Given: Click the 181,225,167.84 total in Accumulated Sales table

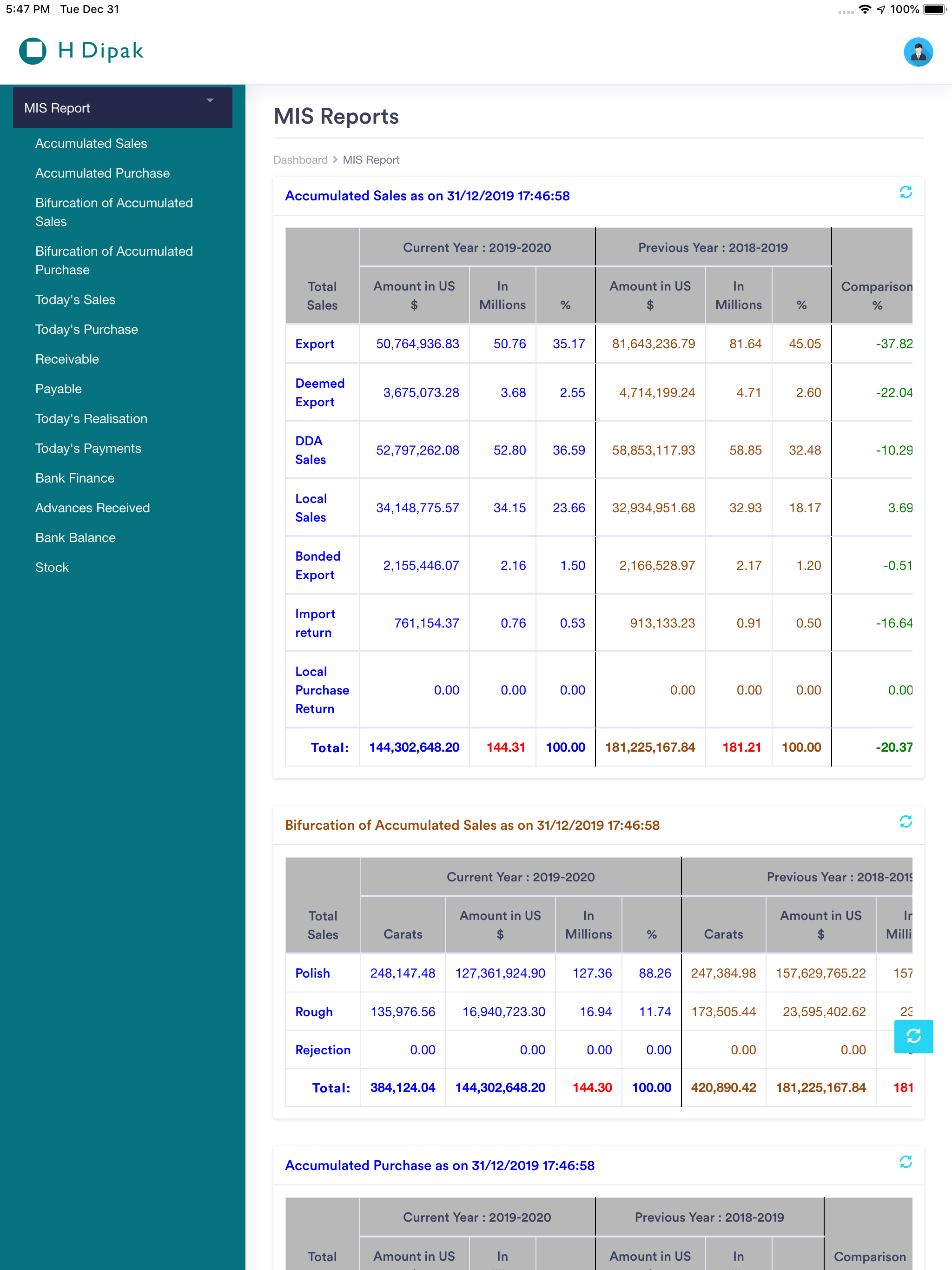Looking at the screenshot, I should tap(650, 747).
